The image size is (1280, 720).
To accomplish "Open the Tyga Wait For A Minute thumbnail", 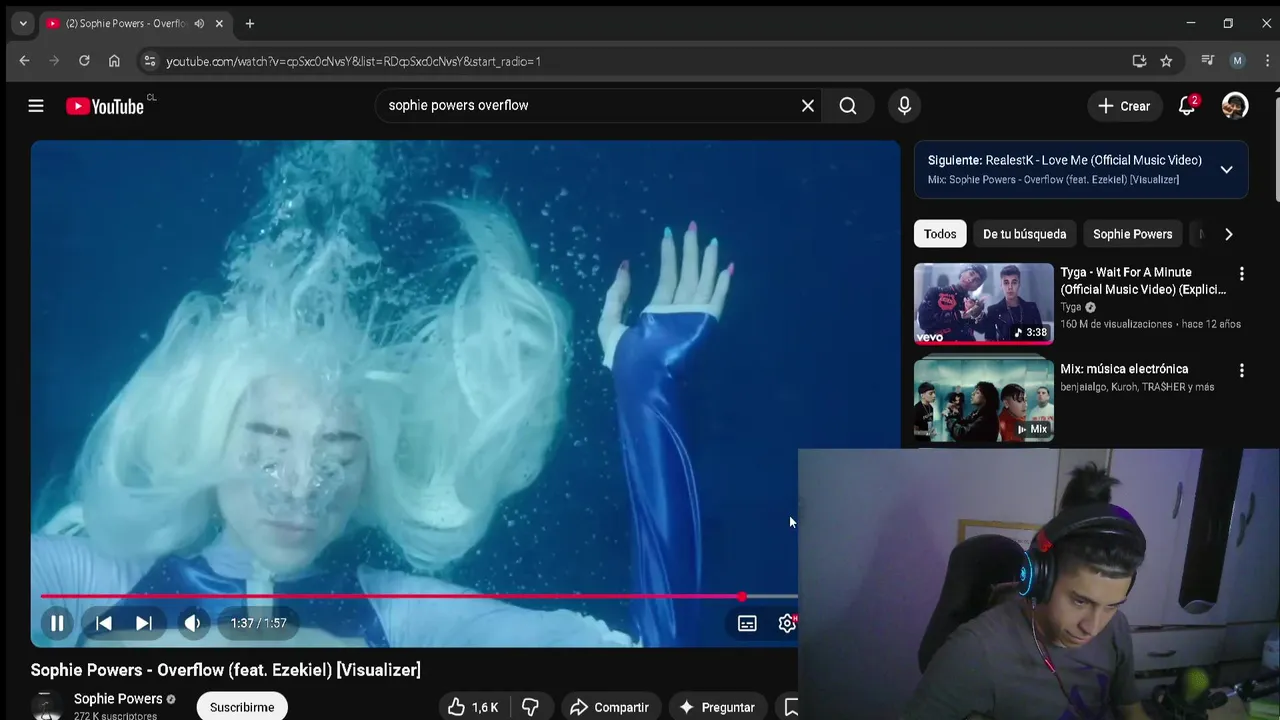I will click(984, 304).
